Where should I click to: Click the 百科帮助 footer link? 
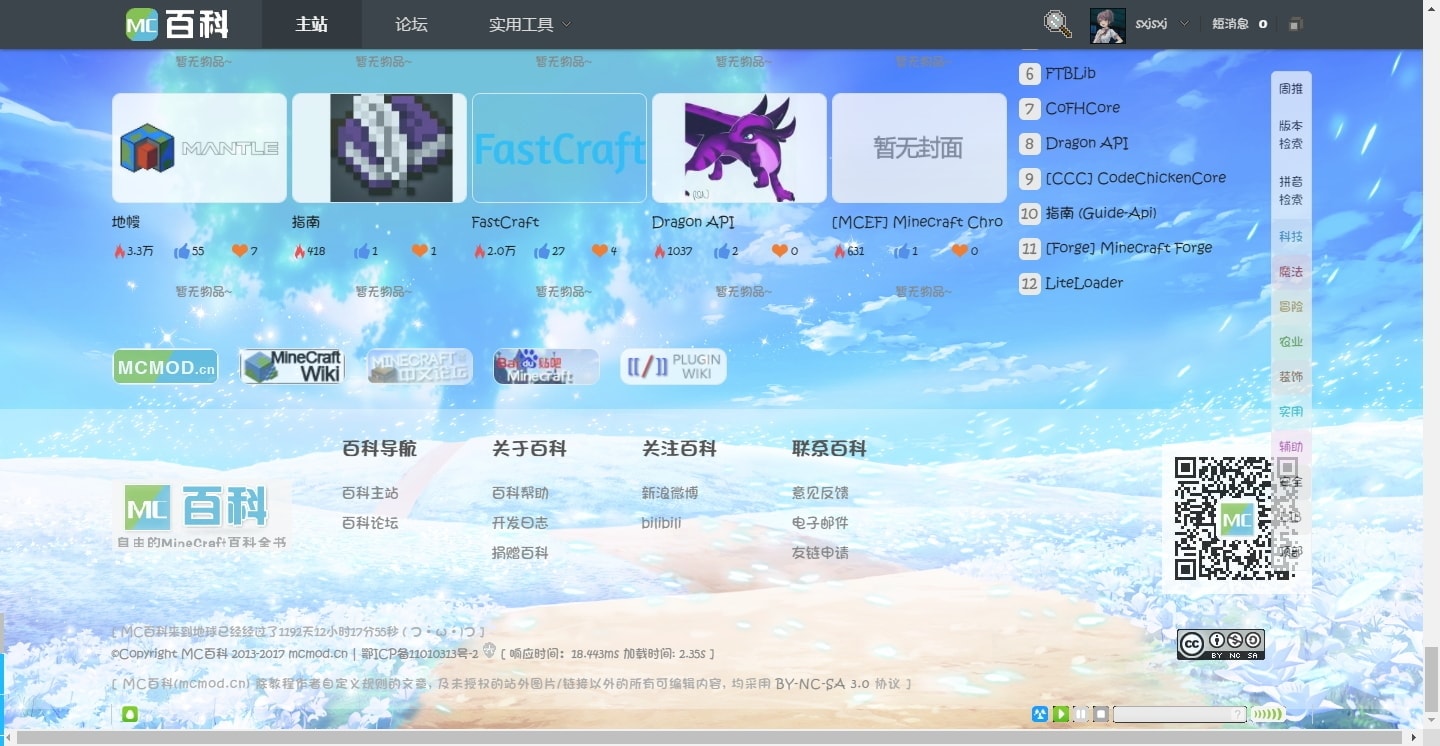click(520, 493)
